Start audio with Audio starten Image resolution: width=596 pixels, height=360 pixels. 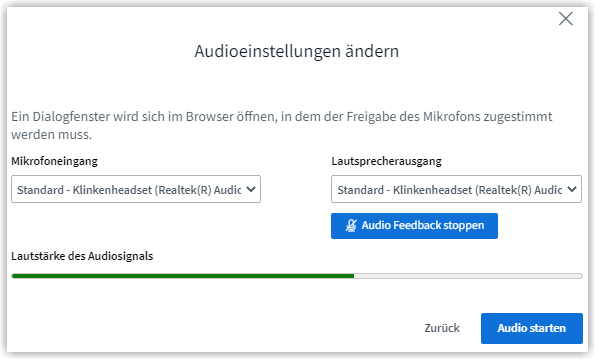(x=532, y=328)
